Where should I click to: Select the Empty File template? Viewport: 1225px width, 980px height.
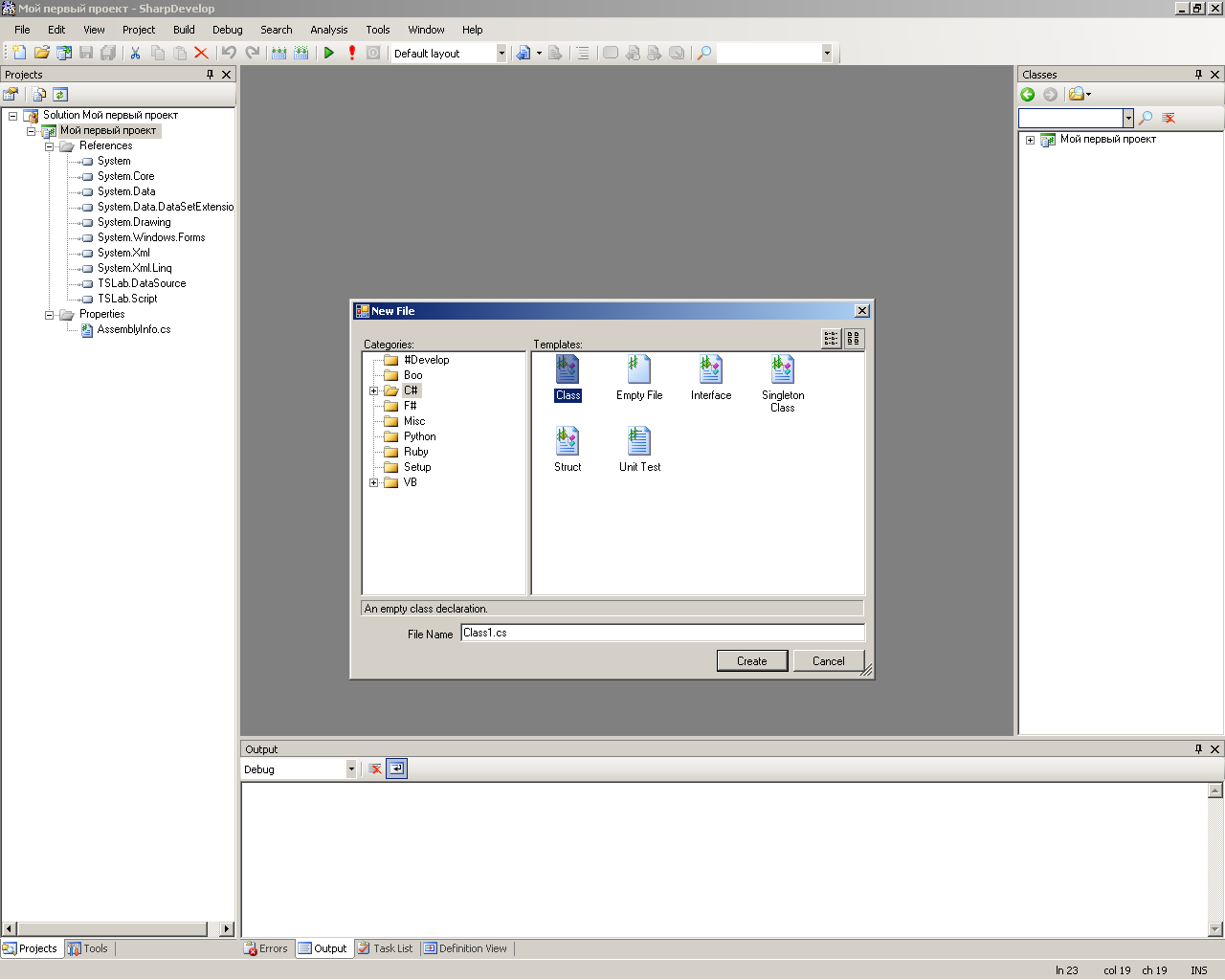[639, 370]
